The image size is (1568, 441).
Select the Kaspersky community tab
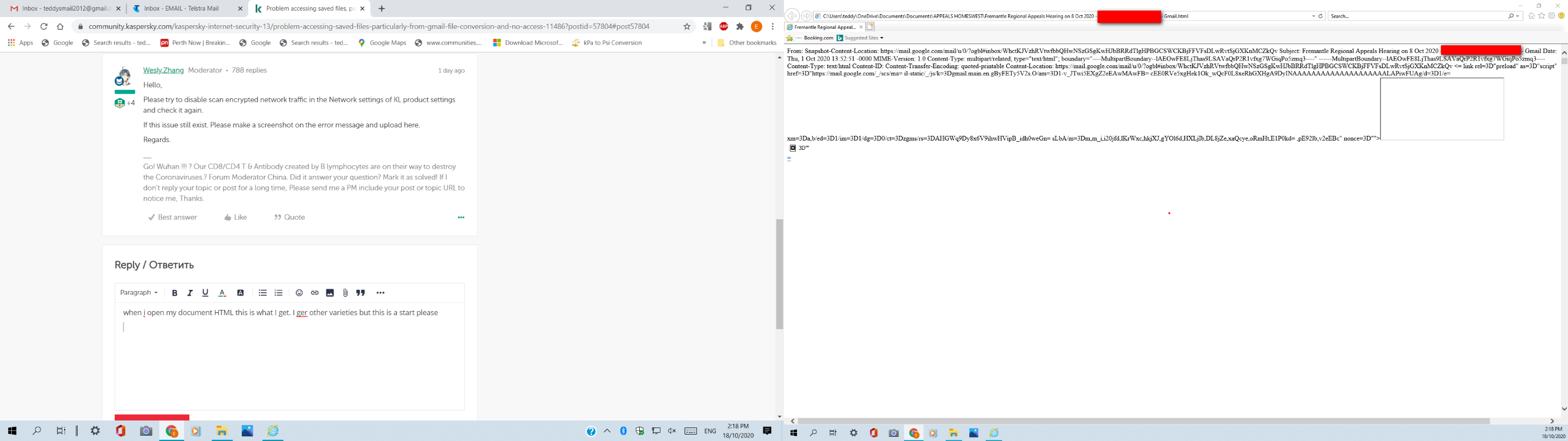tap(311, 8)
